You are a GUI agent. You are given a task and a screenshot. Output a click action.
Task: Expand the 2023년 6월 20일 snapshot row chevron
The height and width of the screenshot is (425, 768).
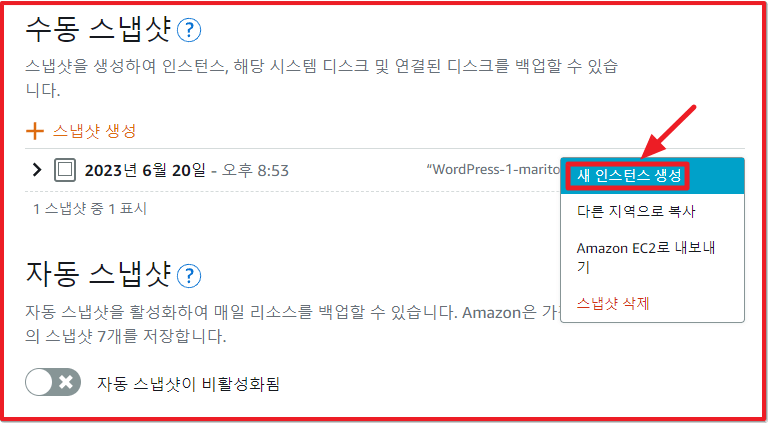click(37, 170)
